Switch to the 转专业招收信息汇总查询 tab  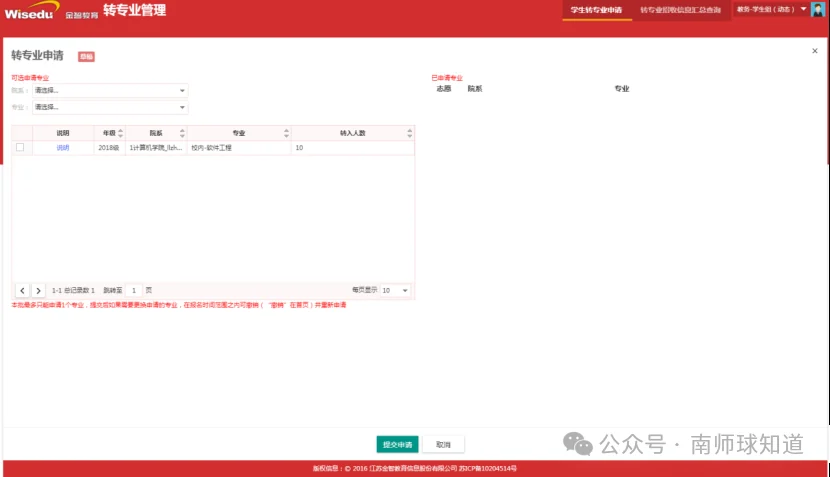pos(681,10)
